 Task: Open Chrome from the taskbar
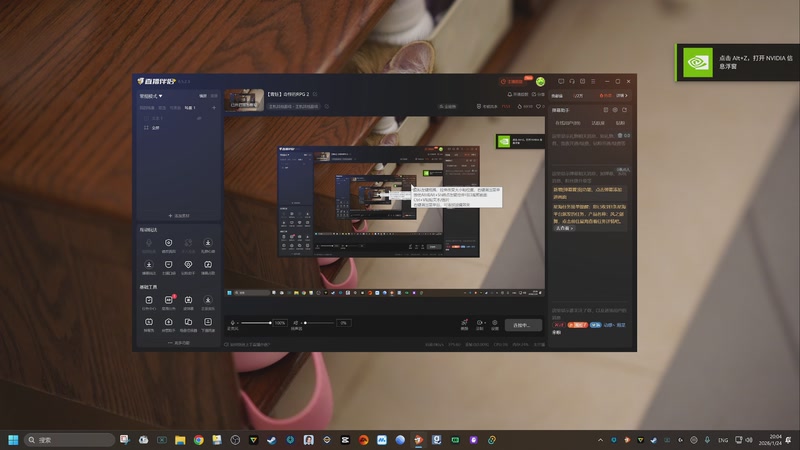198,440
